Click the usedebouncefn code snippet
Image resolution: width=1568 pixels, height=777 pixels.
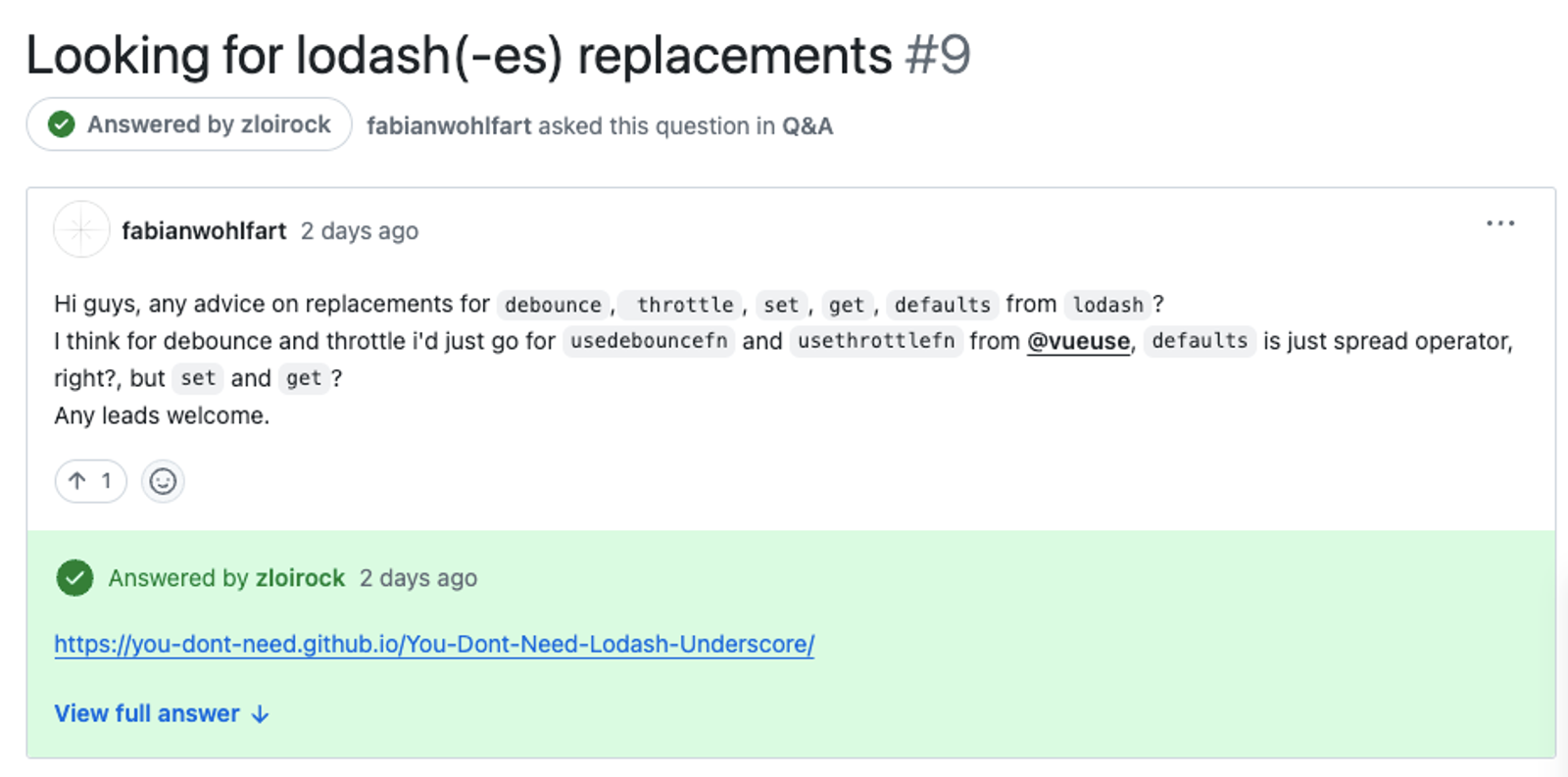pyautogui.click(x=649, y=341)
